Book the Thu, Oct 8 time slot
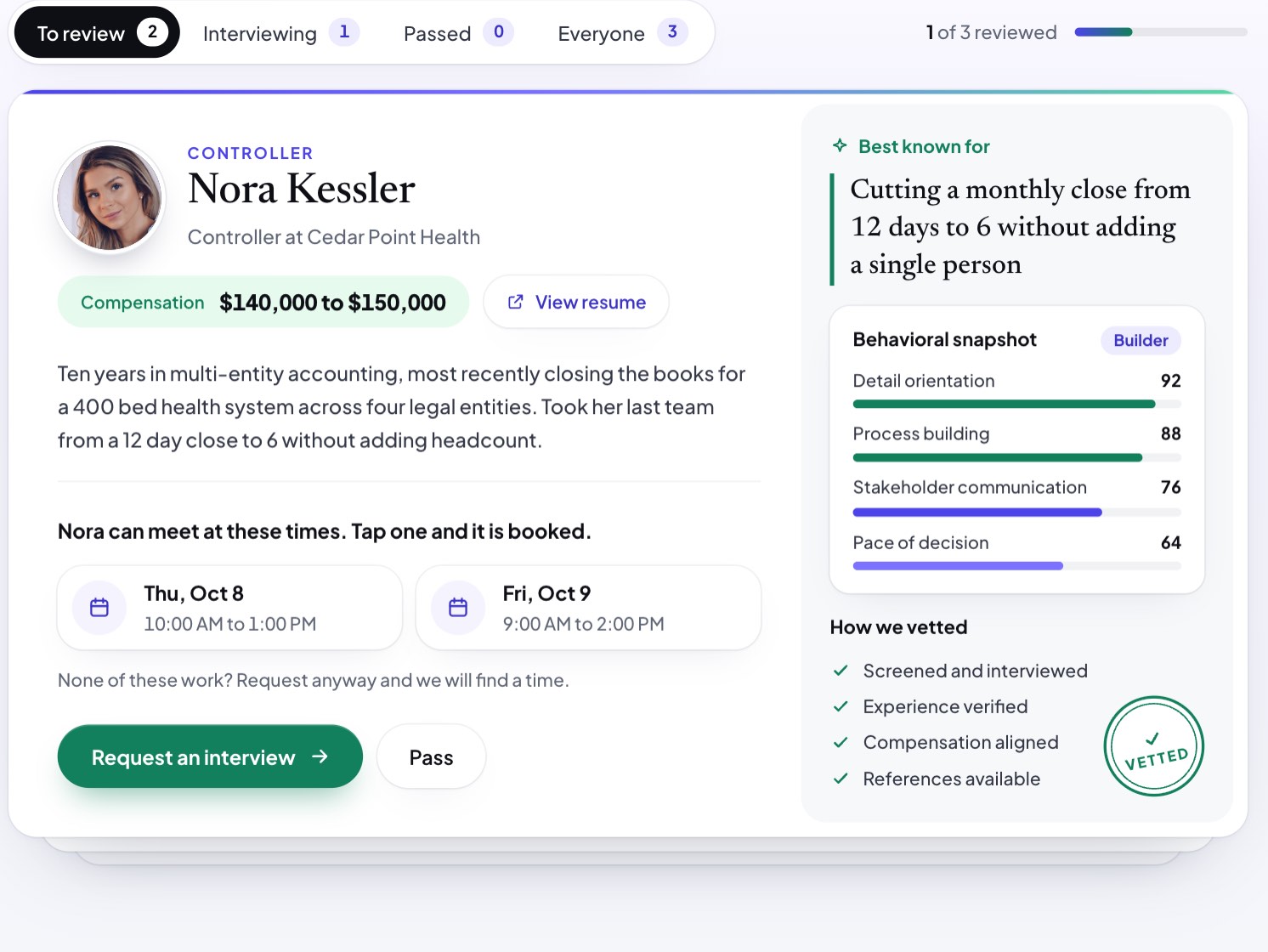The image size is (1268, 952). 229,608
